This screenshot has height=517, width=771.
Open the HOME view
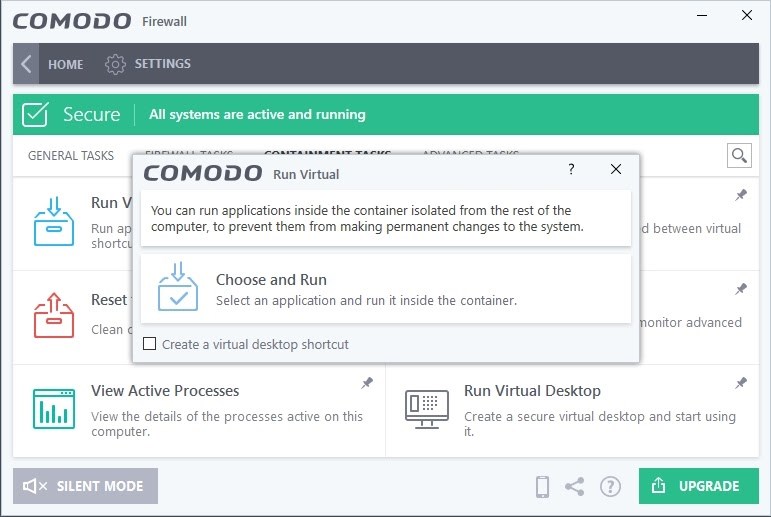pos(65,64)
